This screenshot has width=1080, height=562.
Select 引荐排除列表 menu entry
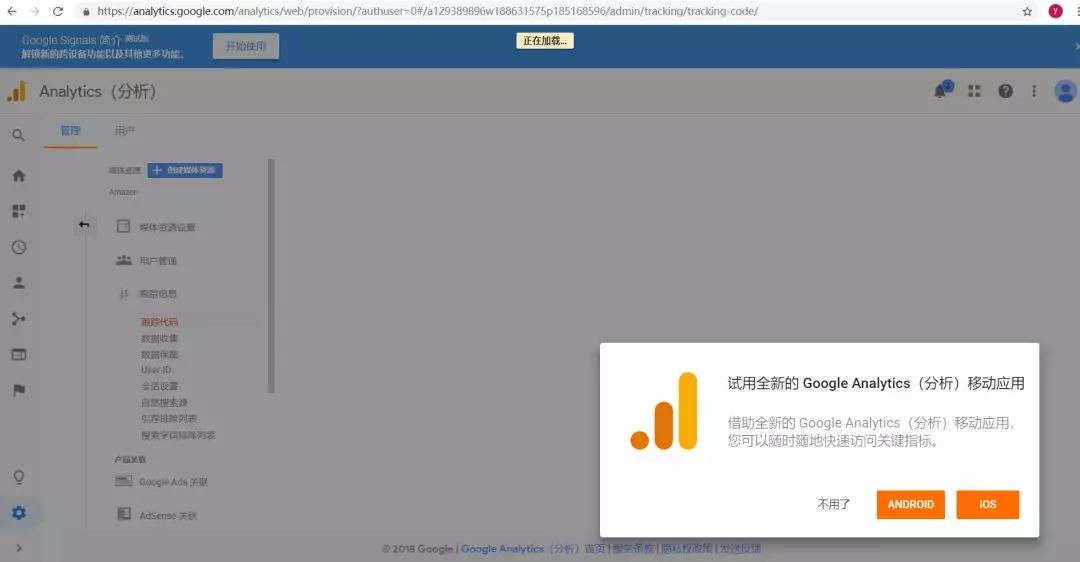point(169,418)
